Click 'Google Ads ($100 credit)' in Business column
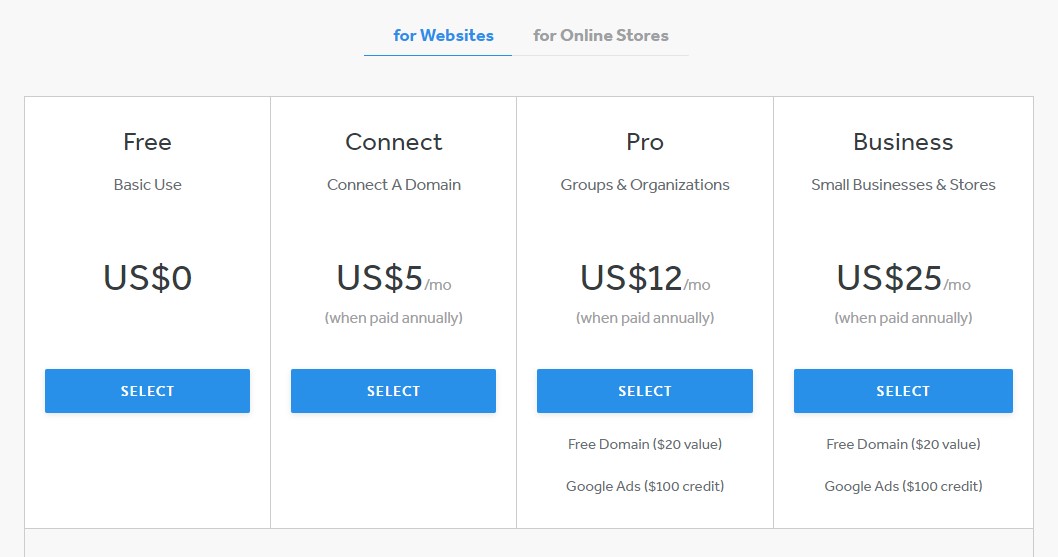 pyautogui.click(x=903, y=486)
